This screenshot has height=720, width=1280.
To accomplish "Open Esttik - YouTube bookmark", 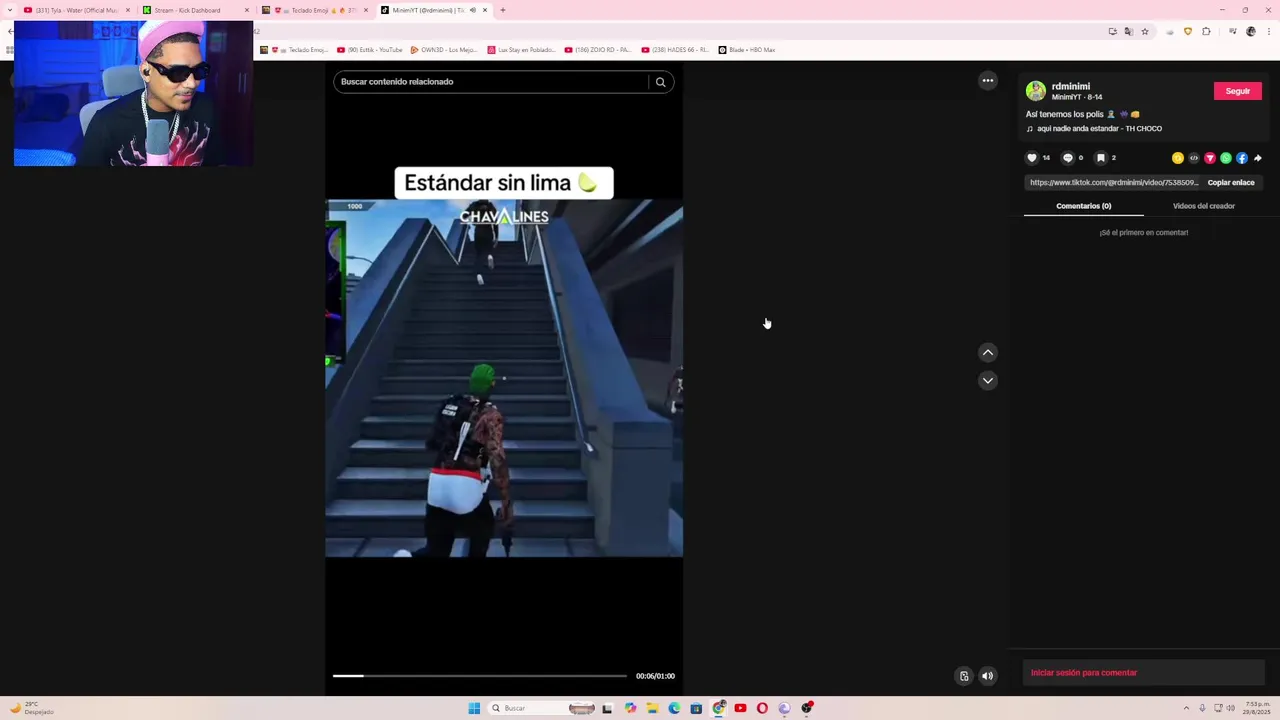I will coord(370,50).
